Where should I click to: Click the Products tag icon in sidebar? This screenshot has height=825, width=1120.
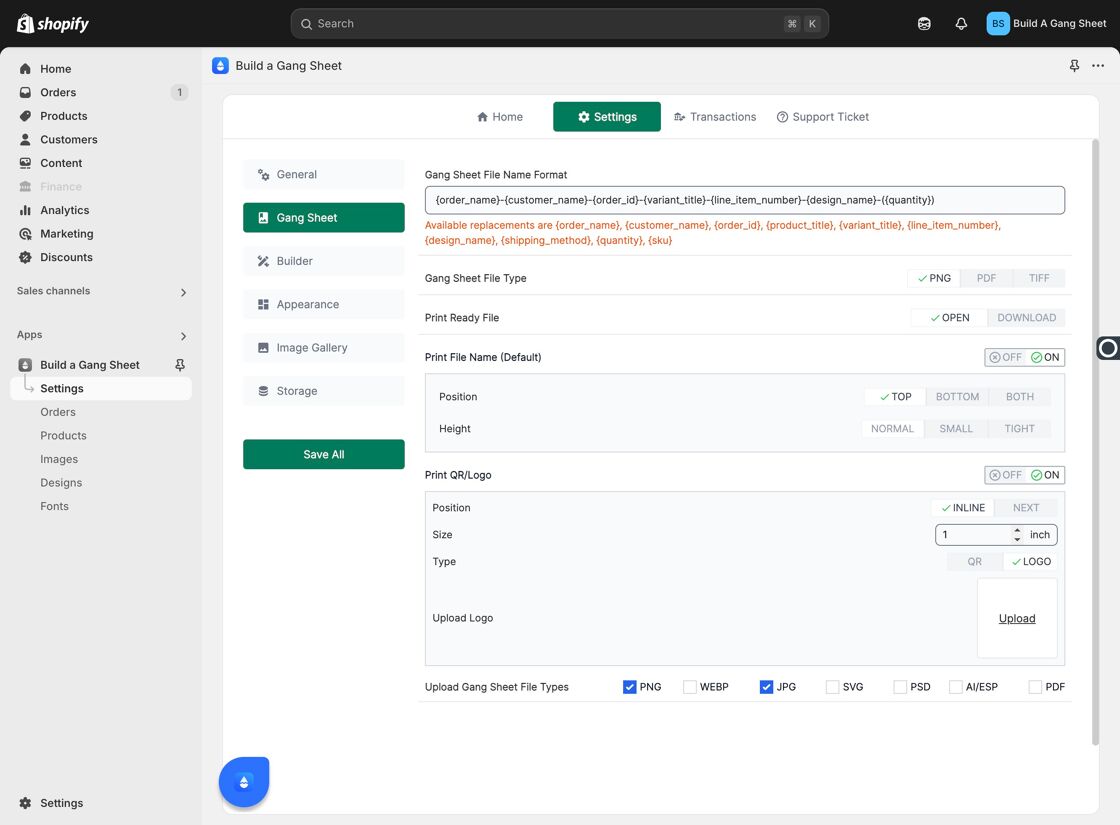pyautogui.click(x=25, y=116)
